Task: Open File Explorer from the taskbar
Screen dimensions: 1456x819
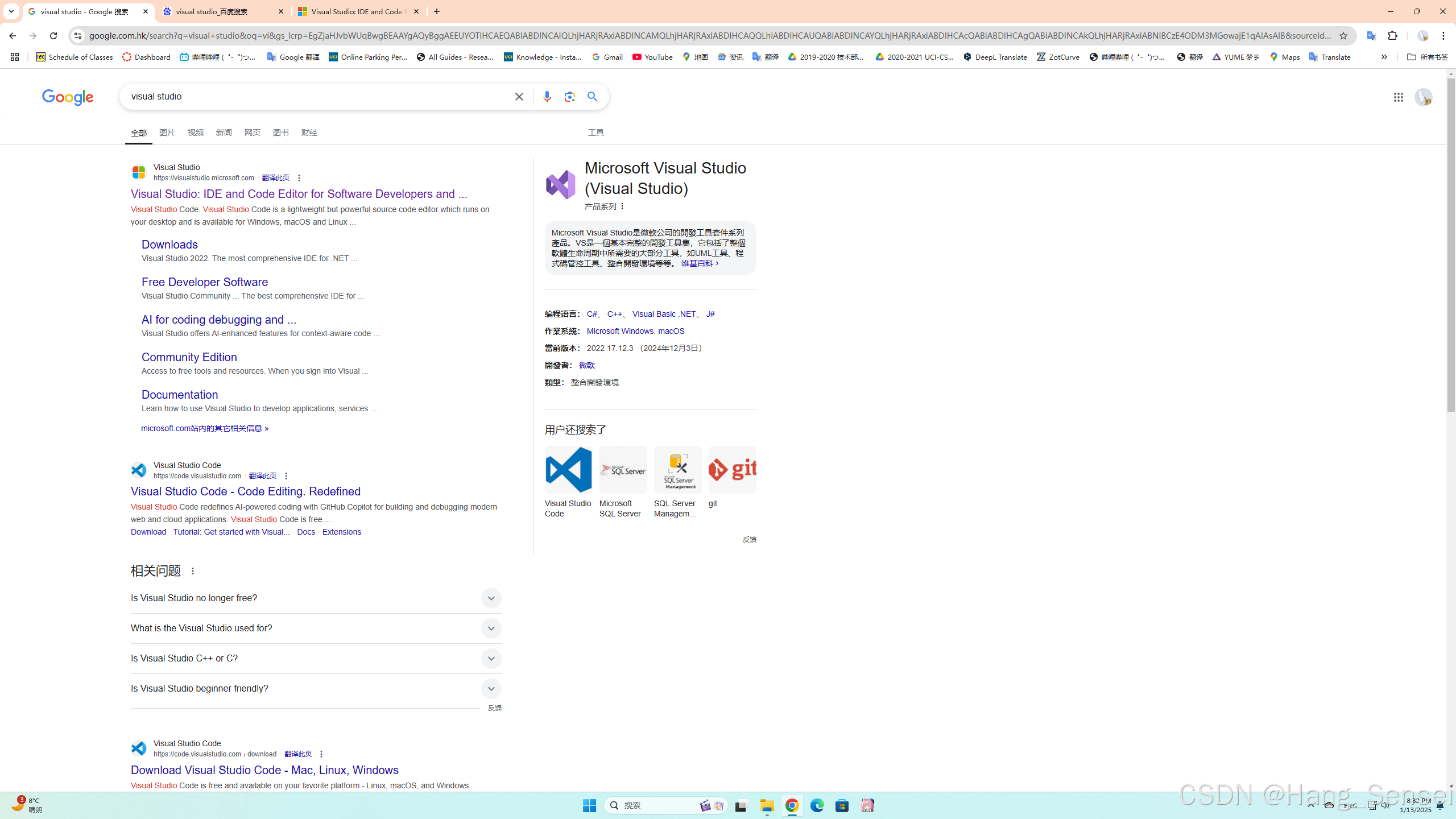Action: point(767,805)
